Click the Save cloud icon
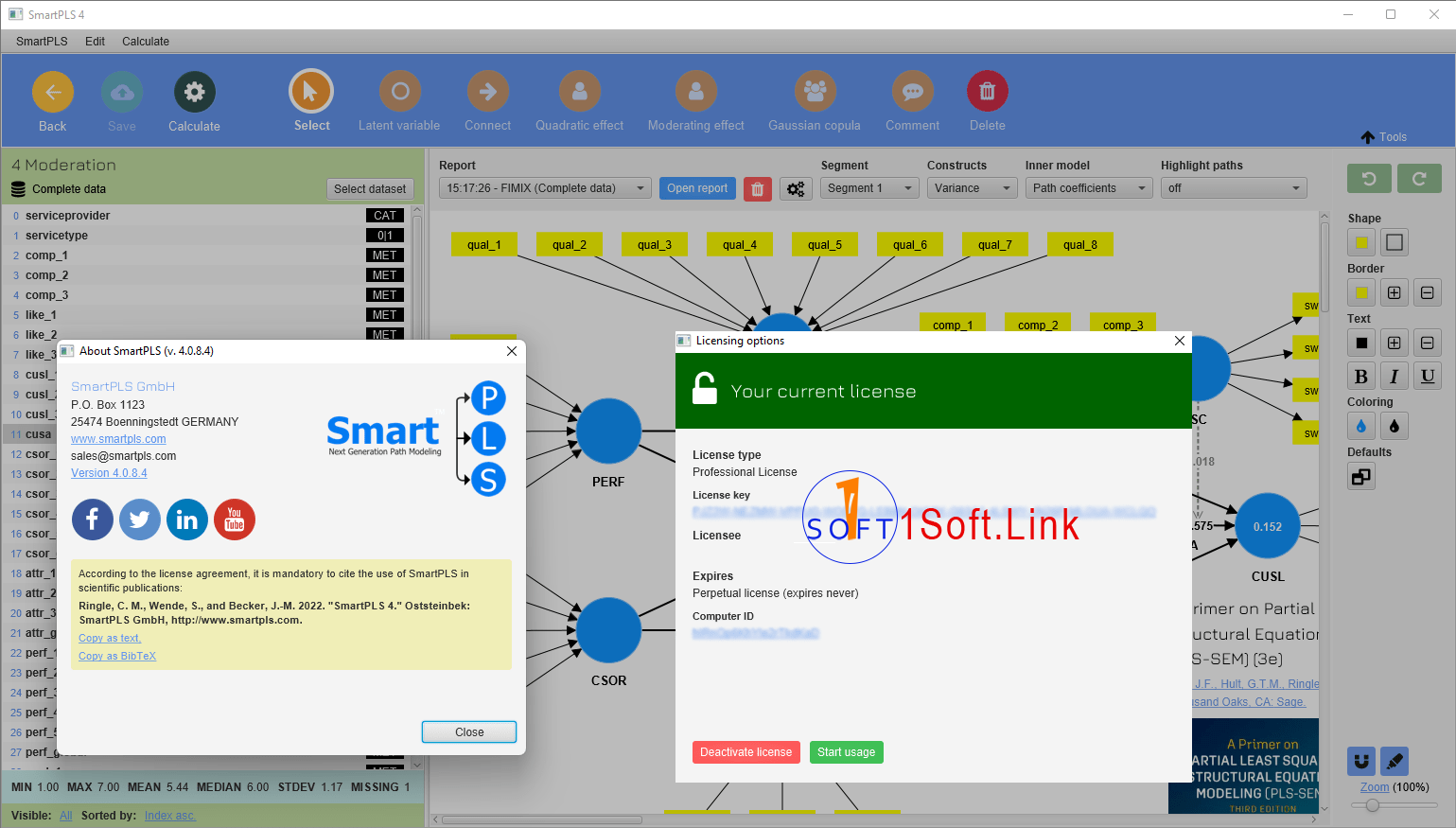The height and width of the screenshot is (828, 1456). click(x=122, y=92)
